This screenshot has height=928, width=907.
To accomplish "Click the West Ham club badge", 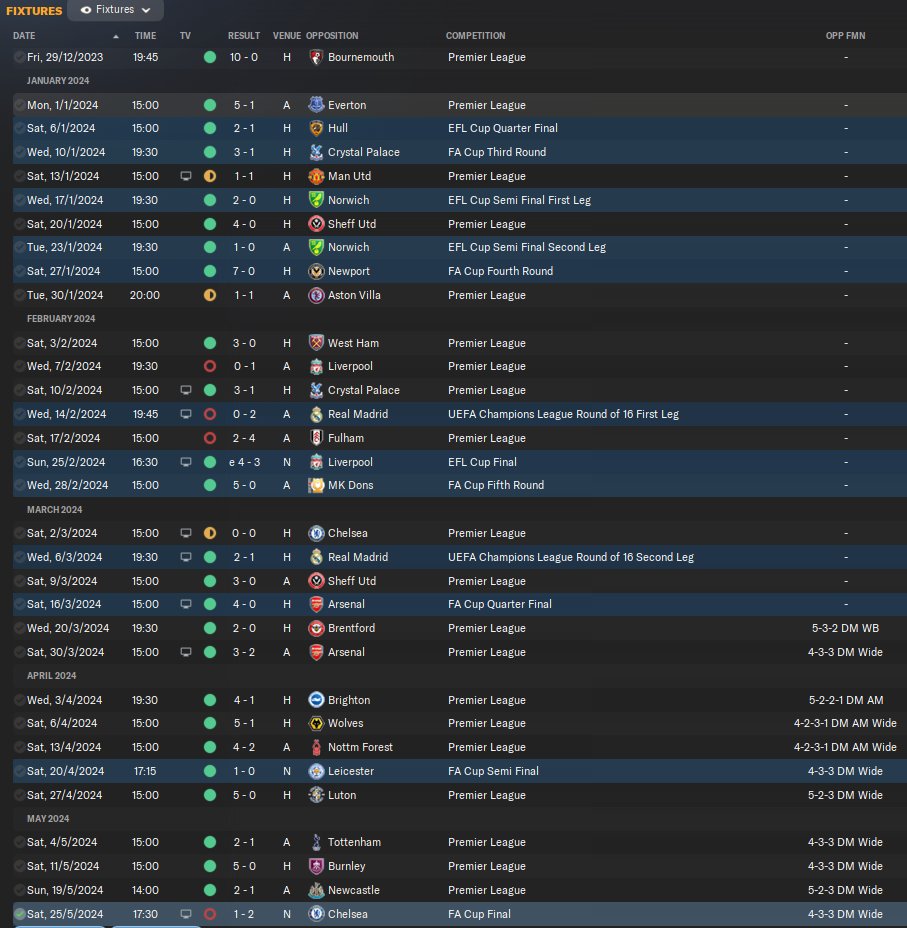I will coord(317,343).
